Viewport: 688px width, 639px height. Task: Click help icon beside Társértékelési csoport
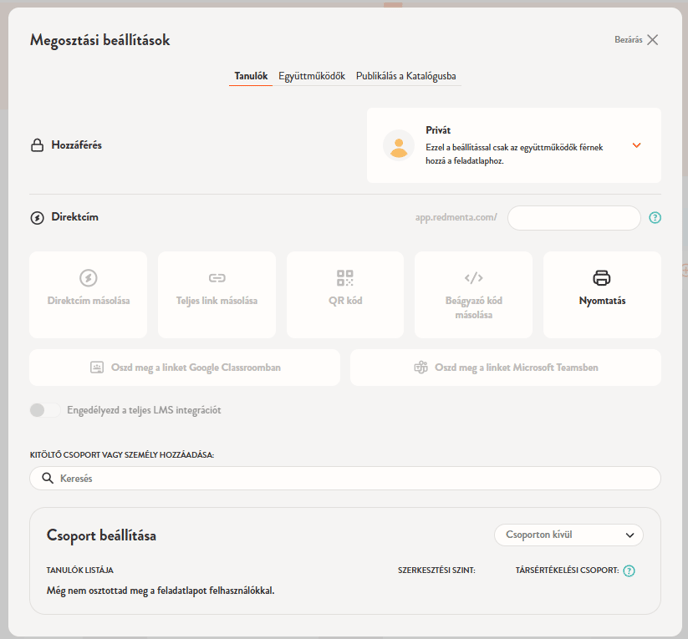pos(629,571)
